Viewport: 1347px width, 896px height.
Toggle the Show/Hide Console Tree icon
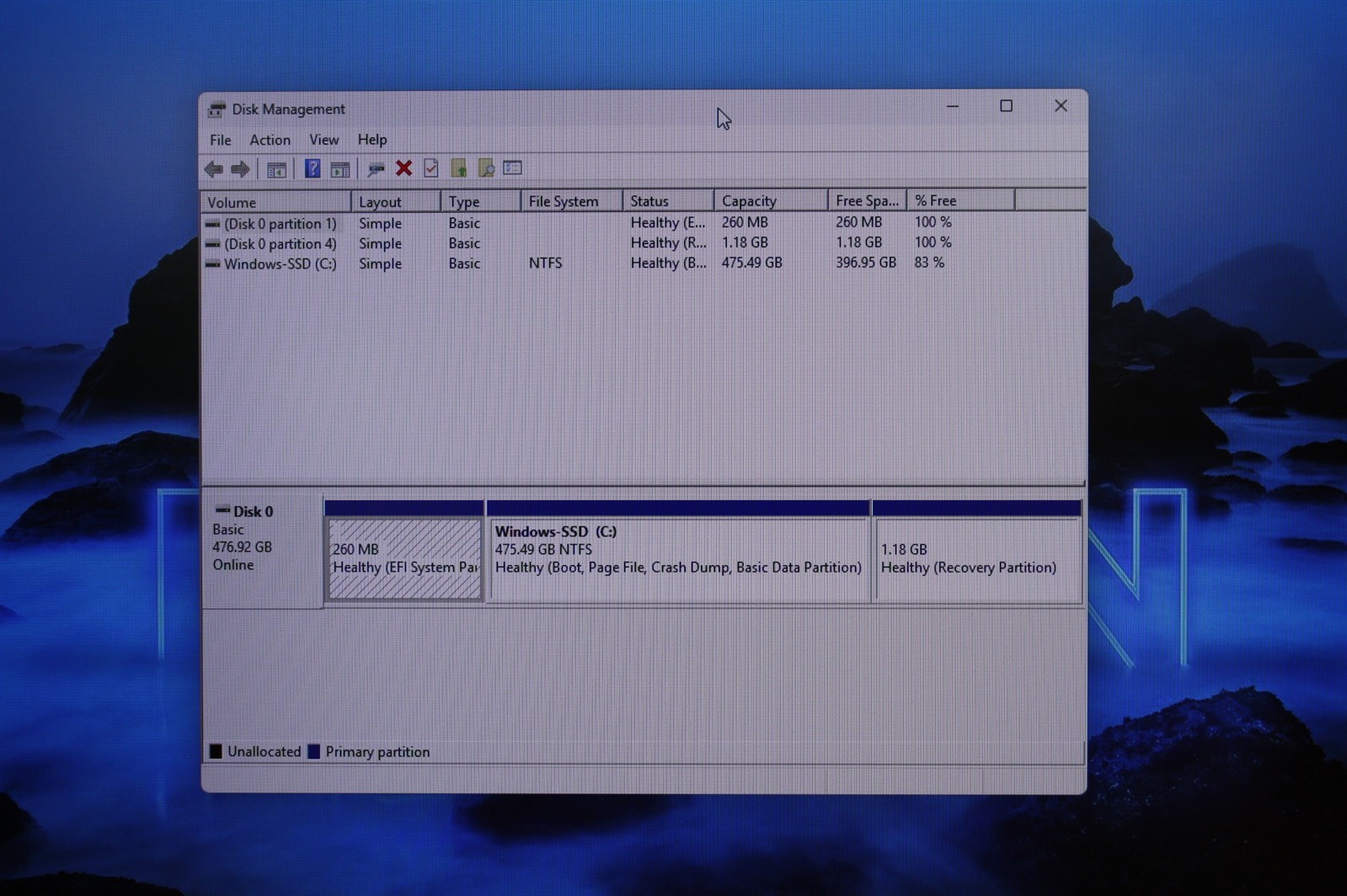pos(276,169)
